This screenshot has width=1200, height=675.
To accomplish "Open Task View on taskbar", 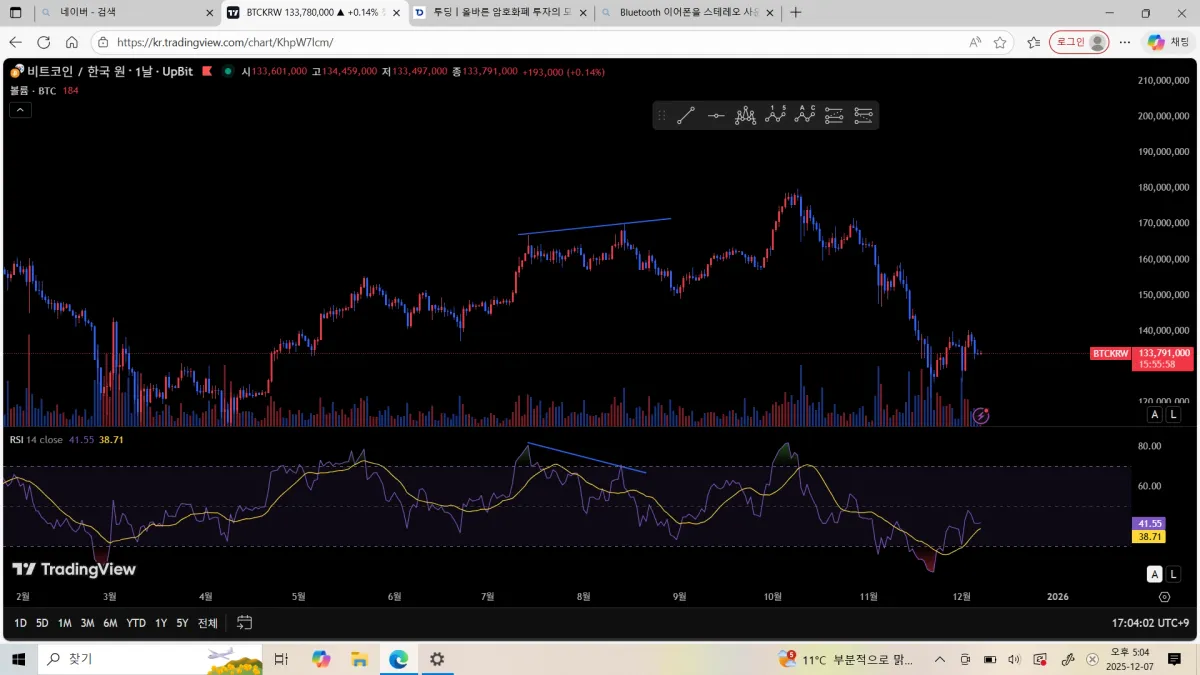I will pyautogui.click(x=281, y=659).
